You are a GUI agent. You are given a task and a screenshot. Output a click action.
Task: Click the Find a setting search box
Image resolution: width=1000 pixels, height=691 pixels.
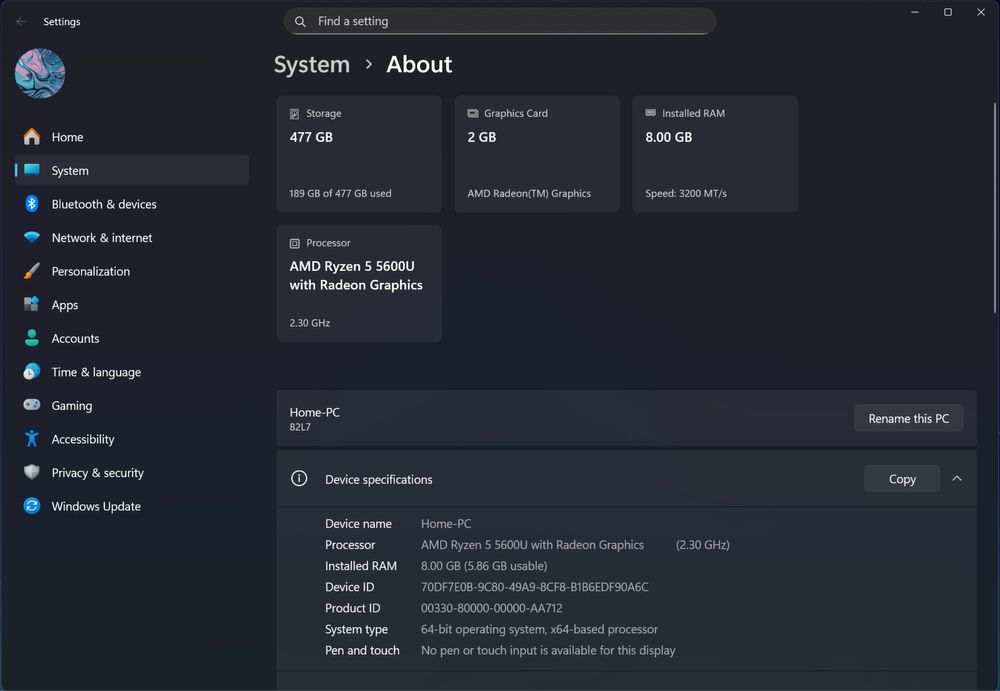[499, 21]
